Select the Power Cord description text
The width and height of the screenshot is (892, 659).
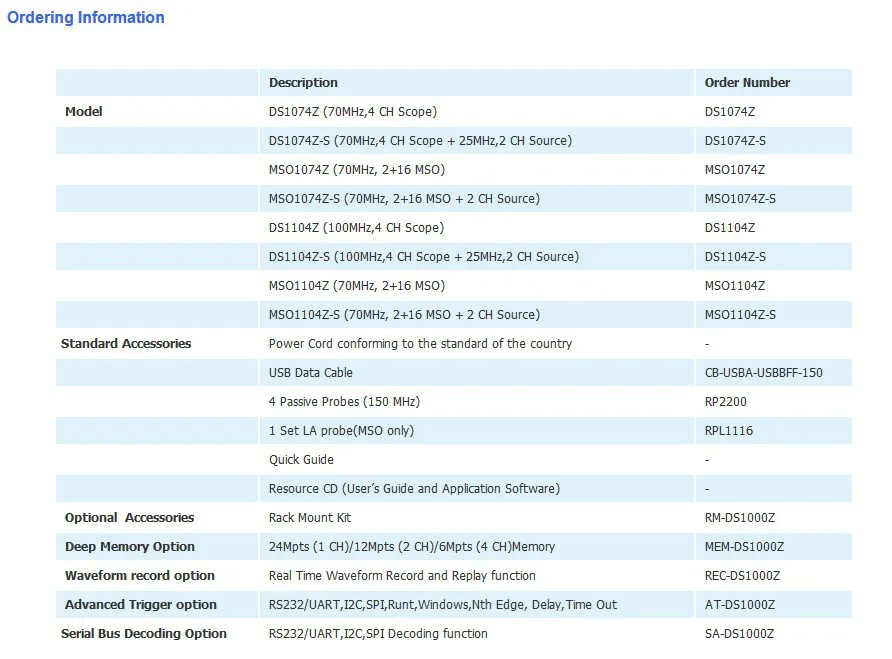pyautogui.click(x=420, y=344)
